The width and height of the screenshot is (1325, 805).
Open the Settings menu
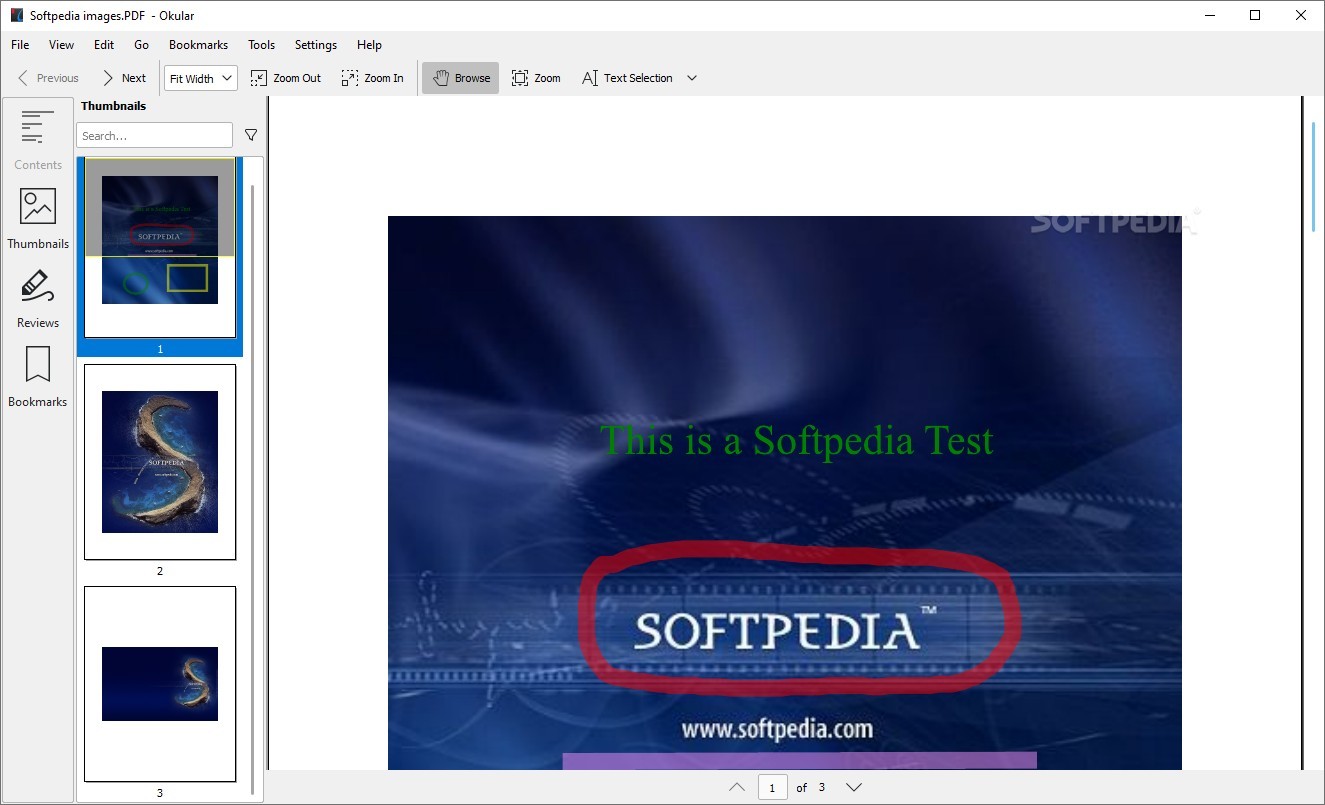click(316, 45)
